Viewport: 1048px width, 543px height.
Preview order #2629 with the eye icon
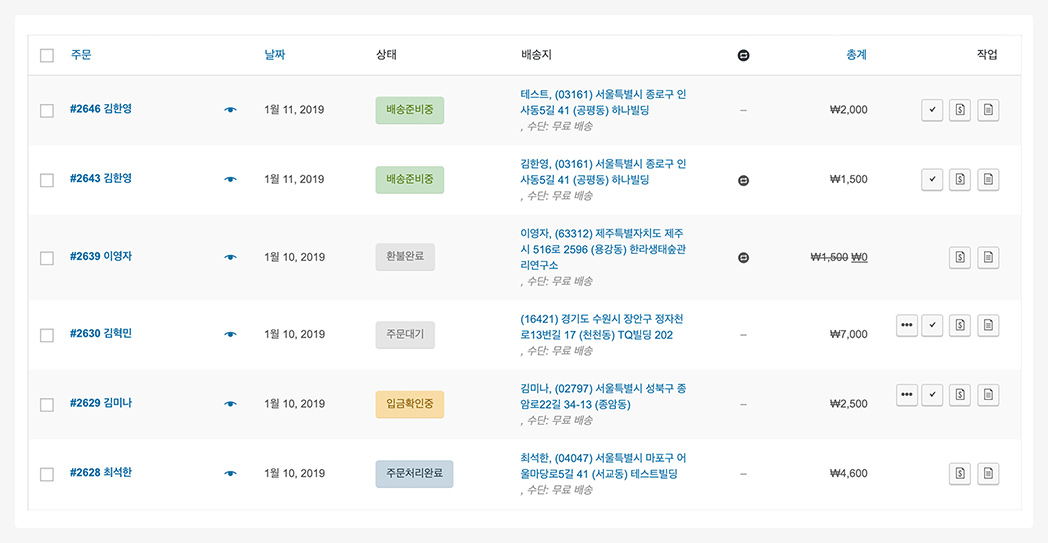pyautogui.click(x=231, y=404)
